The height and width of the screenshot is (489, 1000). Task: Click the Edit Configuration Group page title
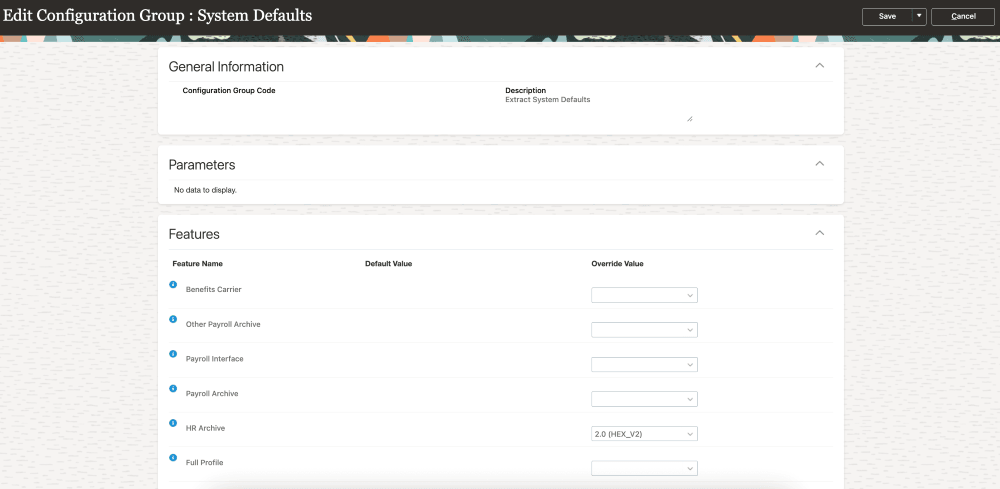coord(158,15)
